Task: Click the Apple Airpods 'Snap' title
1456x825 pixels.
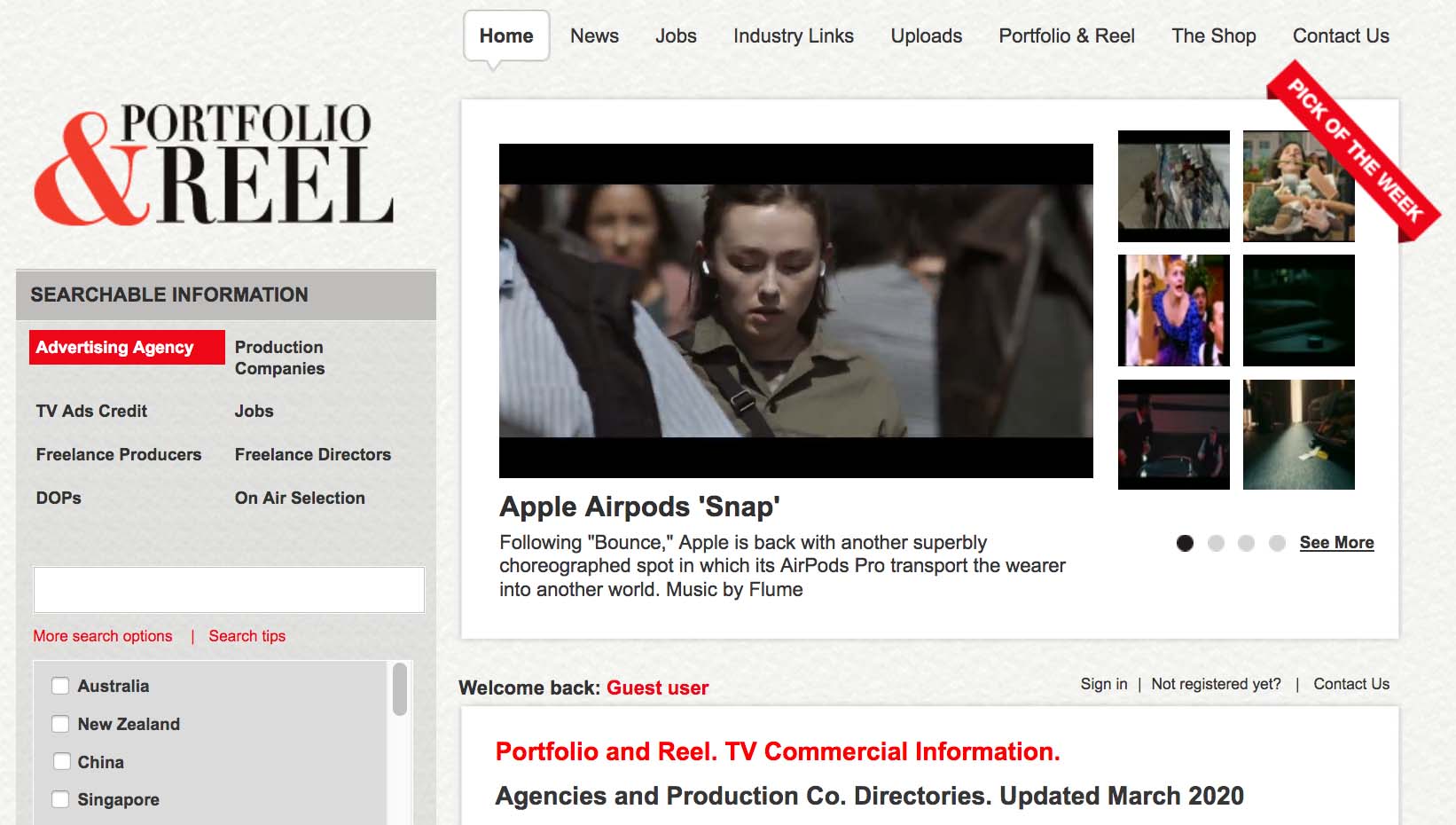Action: (639, 507)
